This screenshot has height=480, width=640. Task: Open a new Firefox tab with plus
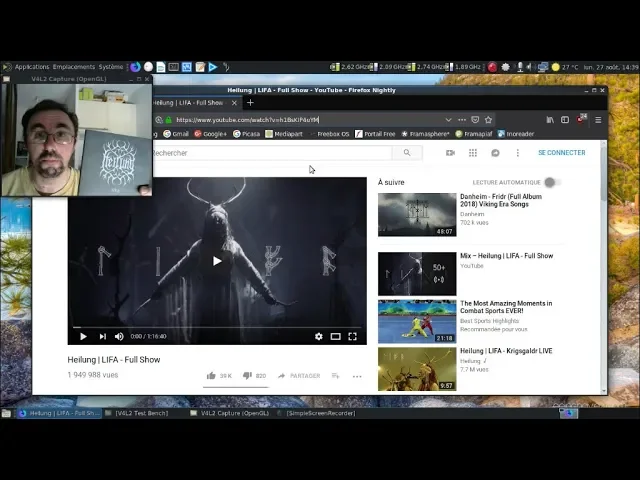(250, 103)
